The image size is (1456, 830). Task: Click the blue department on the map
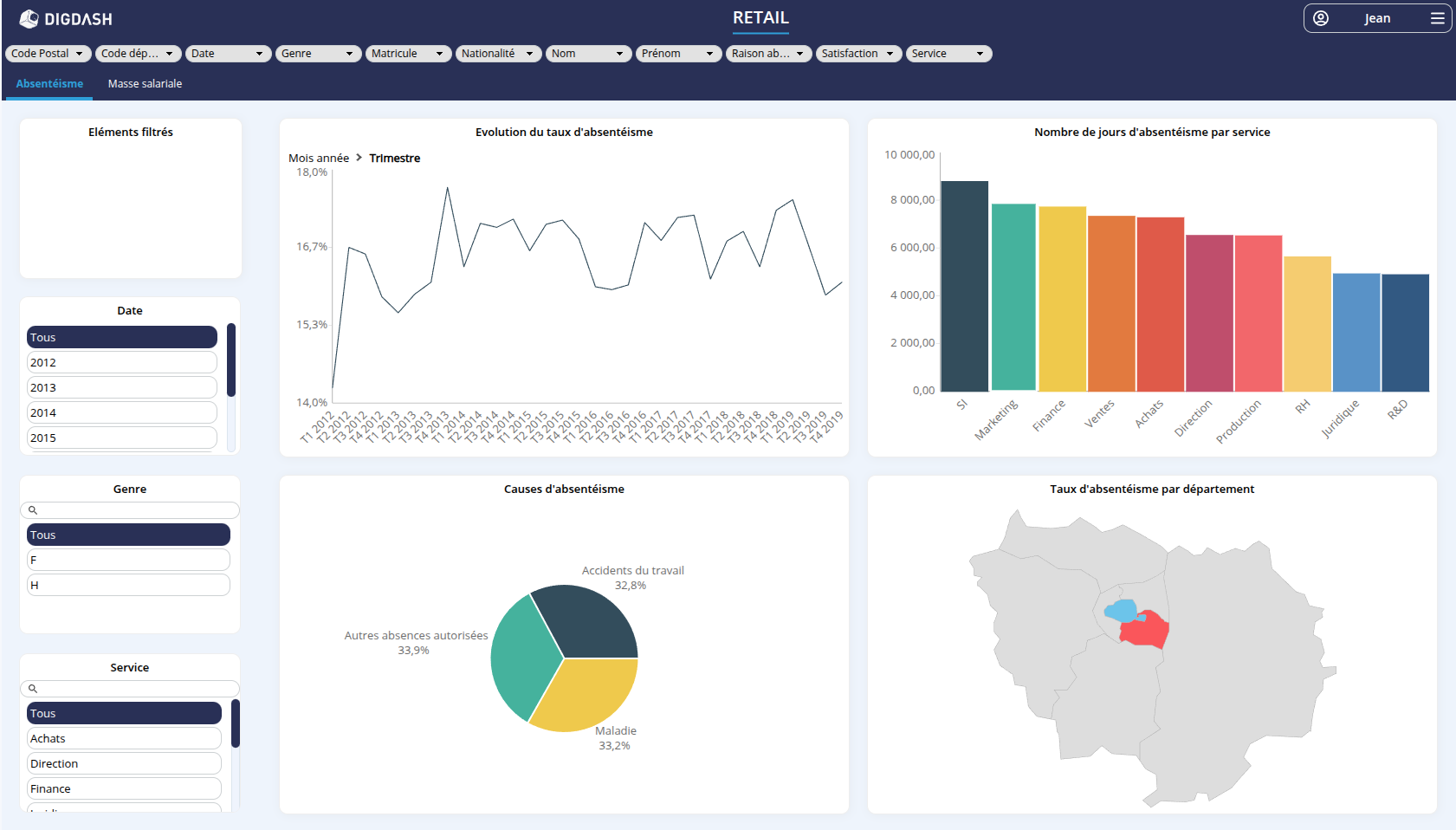(x=1122, y=611)
